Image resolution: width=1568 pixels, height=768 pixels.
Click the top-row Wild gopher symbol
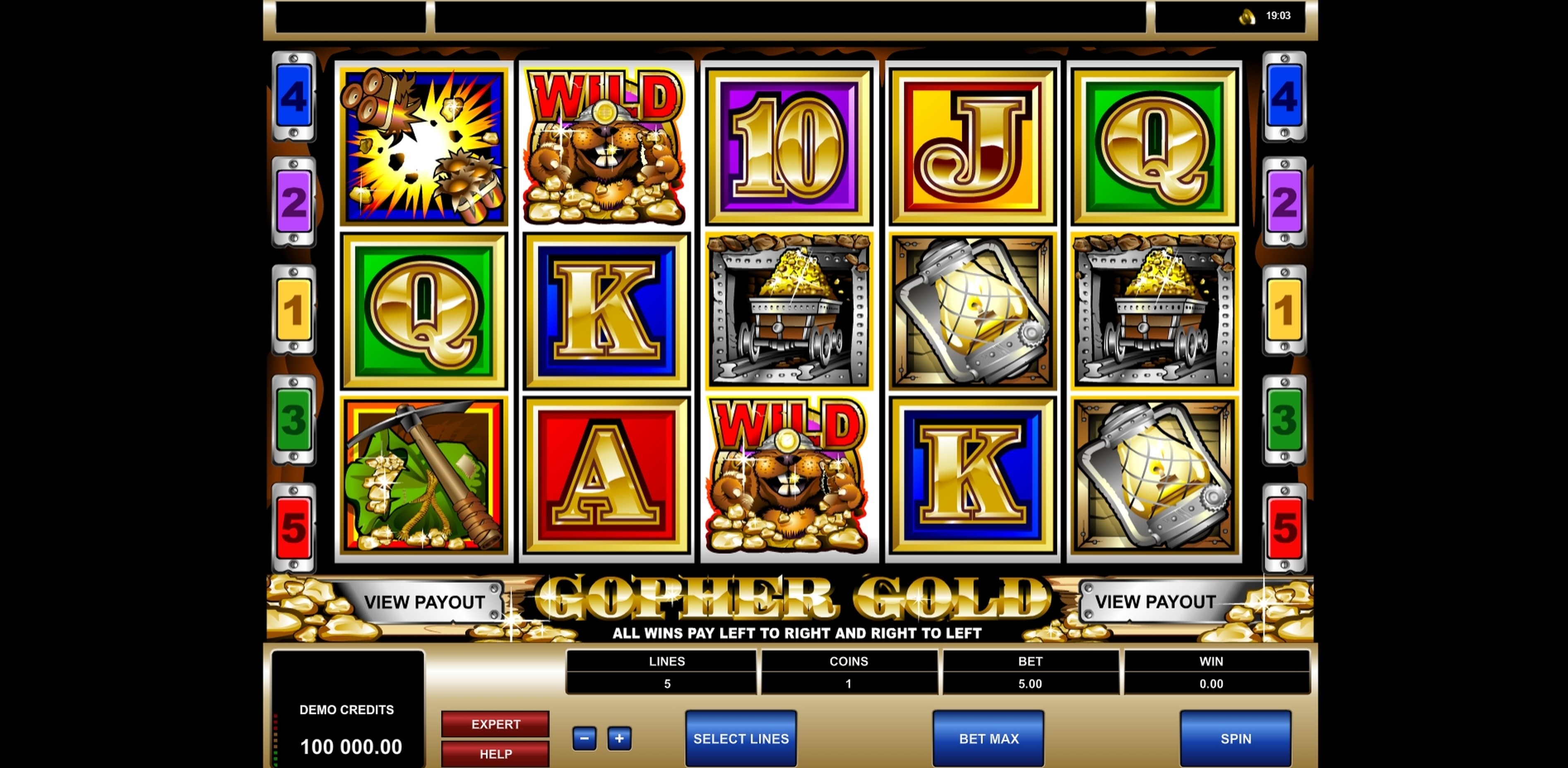606,146
